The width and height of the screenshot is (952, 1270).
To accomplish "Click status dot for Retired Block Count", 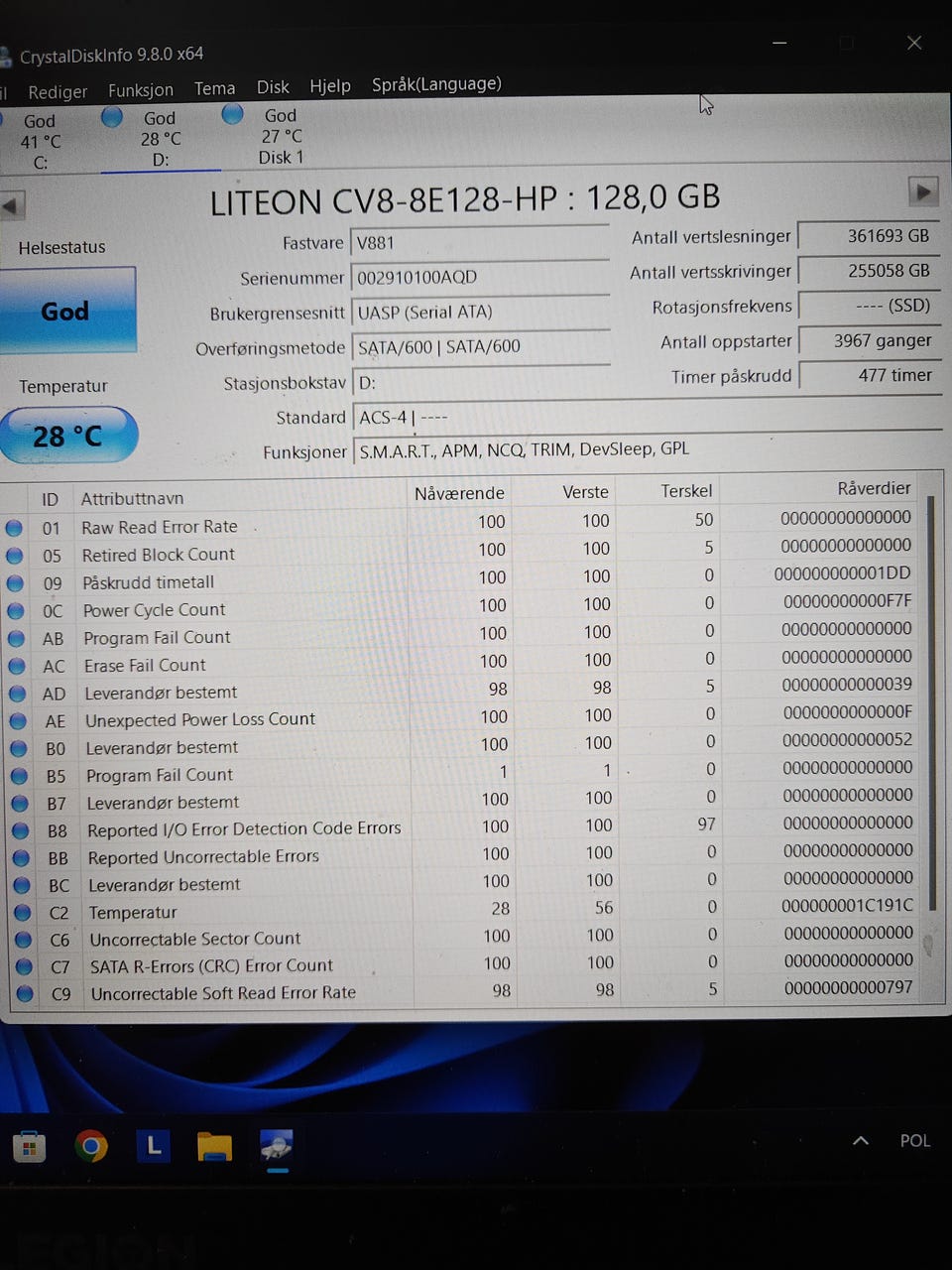I will pos(14,556).
